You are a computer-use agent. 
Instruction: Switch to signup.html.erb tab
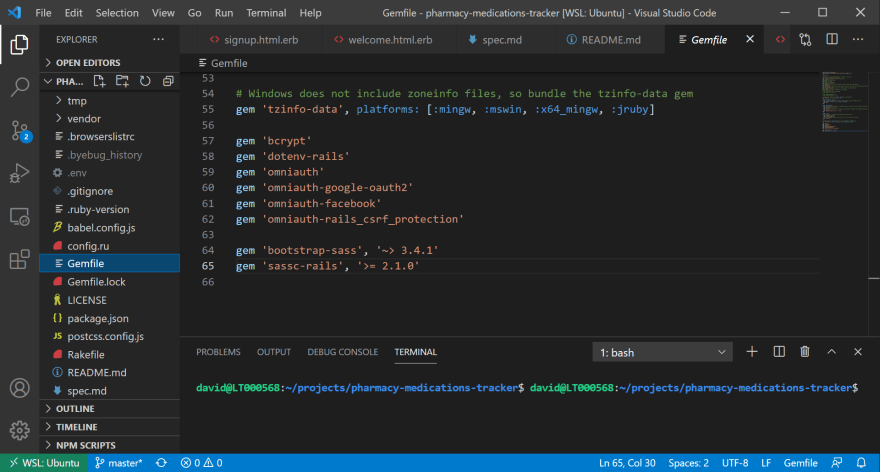254,40
